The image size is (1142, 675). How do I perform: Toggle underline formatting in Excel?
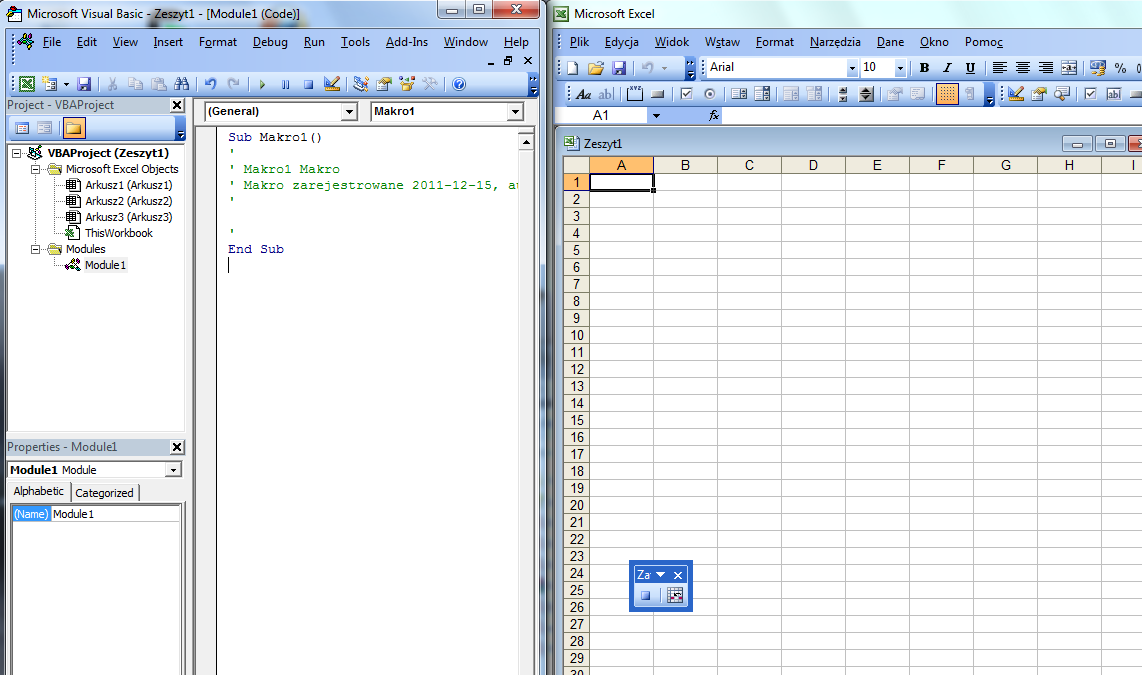971,68
